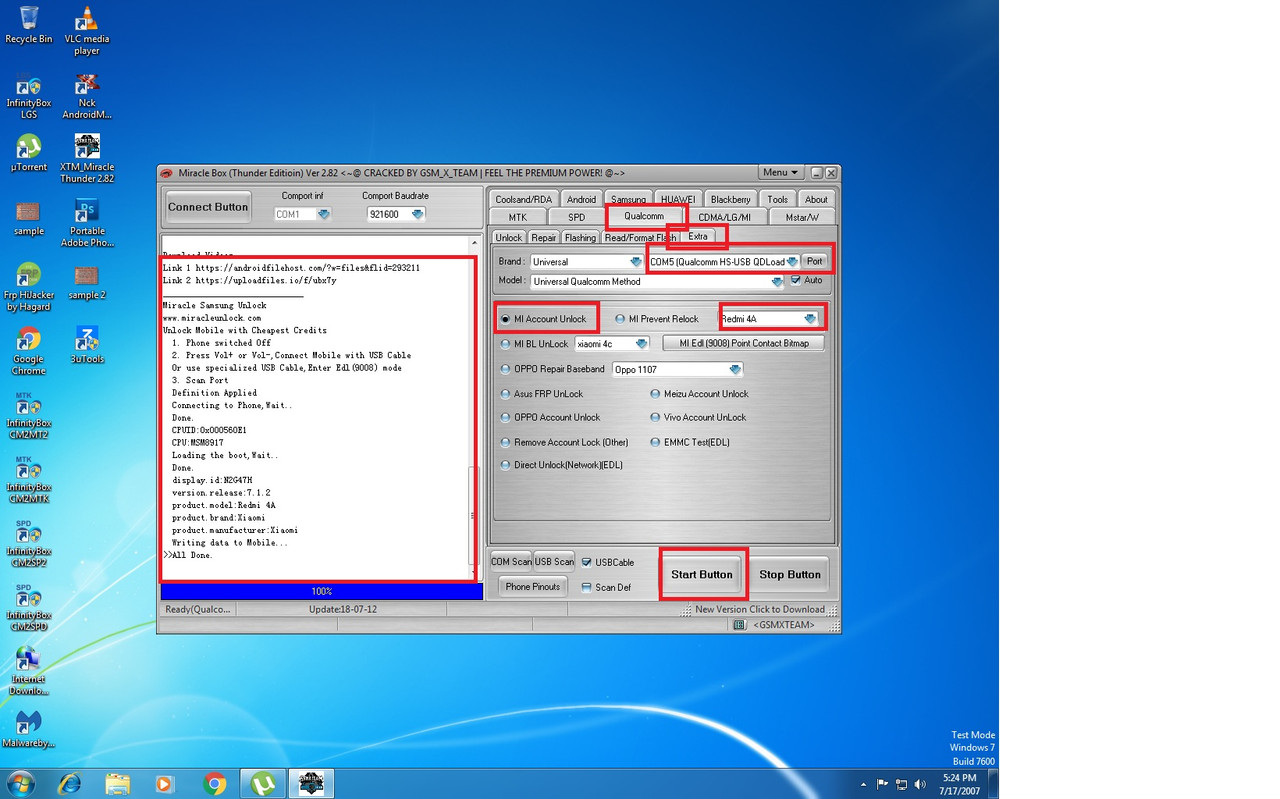This screenshot has height=799, width=1280.
Task: Click the Phone Pinouts button
Action: [x=533, y=587]
